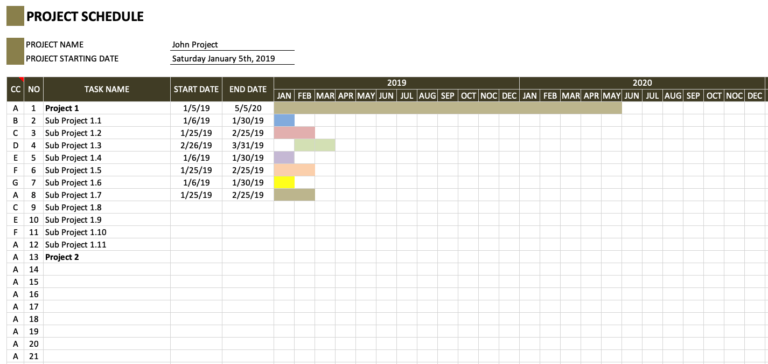Click the END DATE column header
This screenshot has width=768, height=364.
248,89
